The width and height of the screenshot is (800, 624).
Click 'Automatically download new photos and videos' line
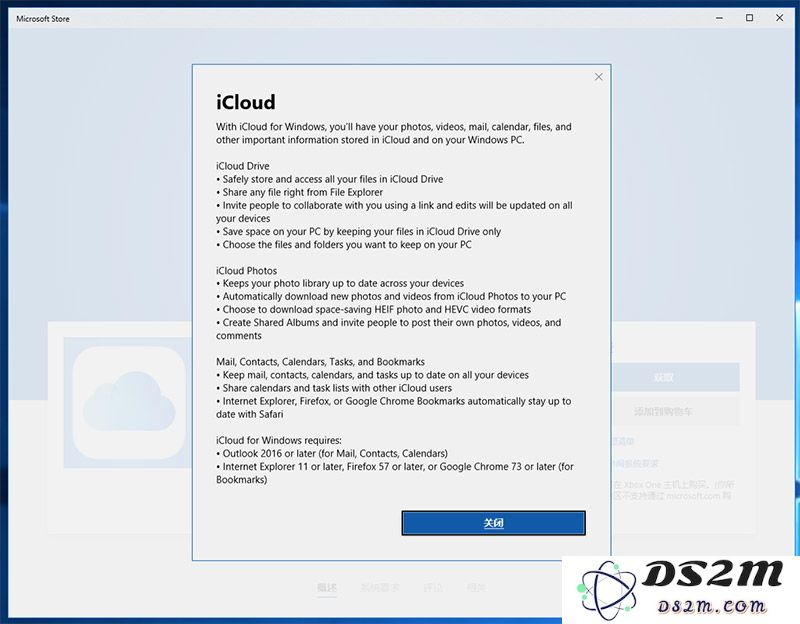pyautogui.click(x=391, y=296)
